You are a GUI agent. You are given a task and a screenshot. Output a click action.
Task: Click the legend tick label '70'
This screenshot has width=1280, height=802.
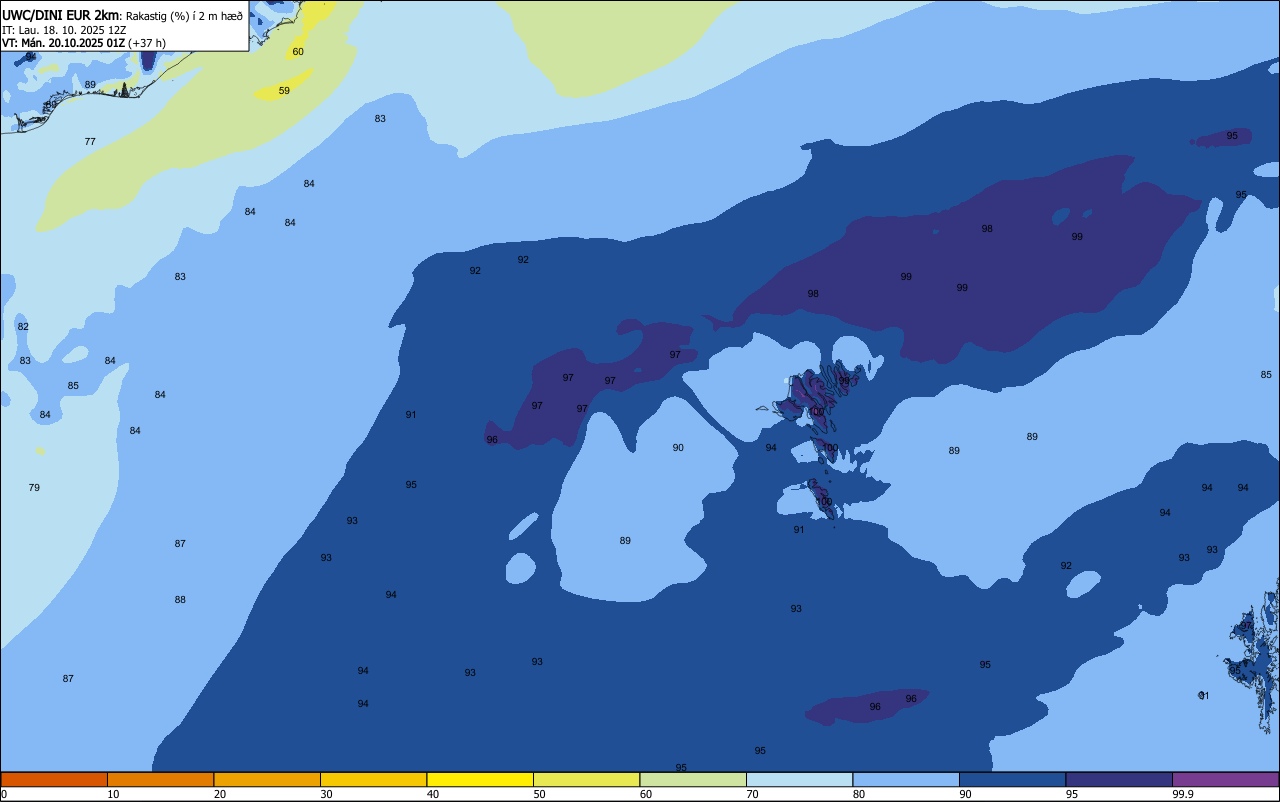[x=752, y=794]
